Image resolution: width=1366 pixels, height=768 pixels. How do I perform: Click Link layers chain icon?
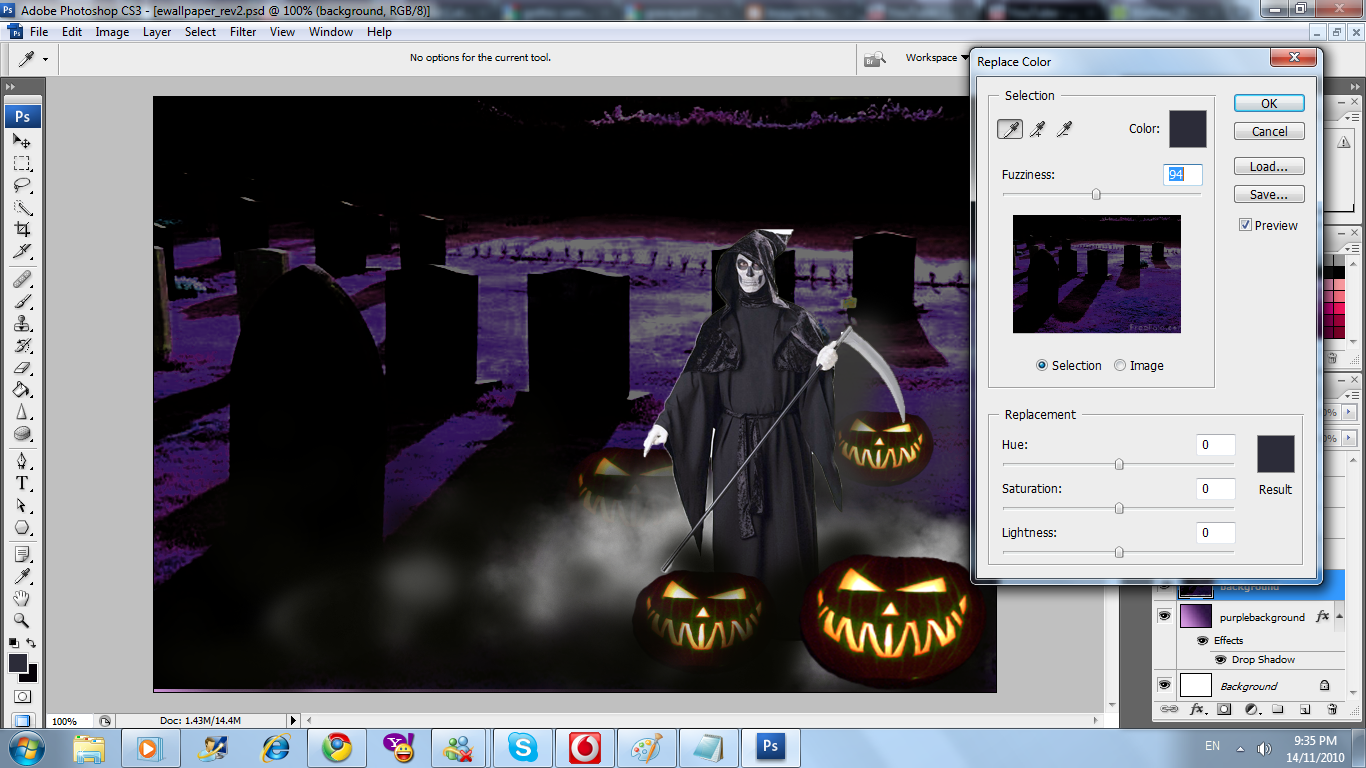click(1168, 709)
